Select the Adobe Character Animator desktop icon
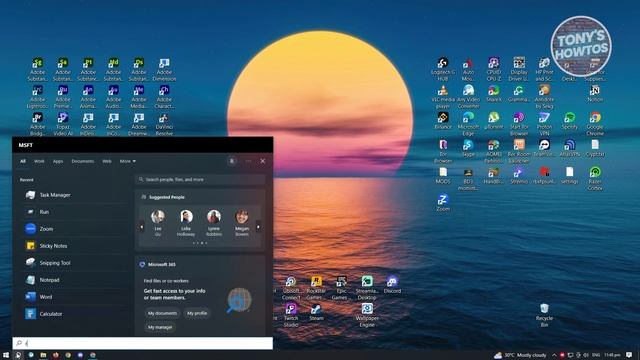This screenshot has width=640, height=360. point(164,97)
